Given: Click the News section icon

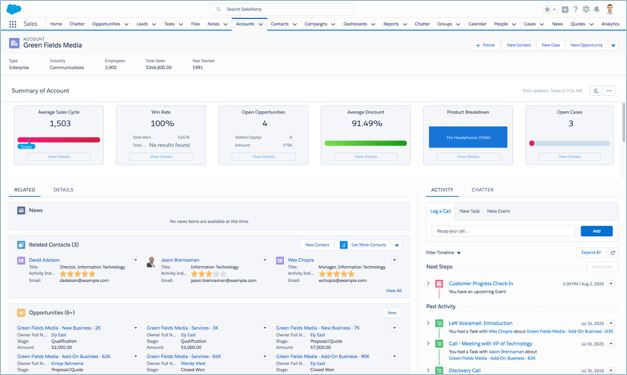Looking at the screenshot, I should (x=21, y=210).
